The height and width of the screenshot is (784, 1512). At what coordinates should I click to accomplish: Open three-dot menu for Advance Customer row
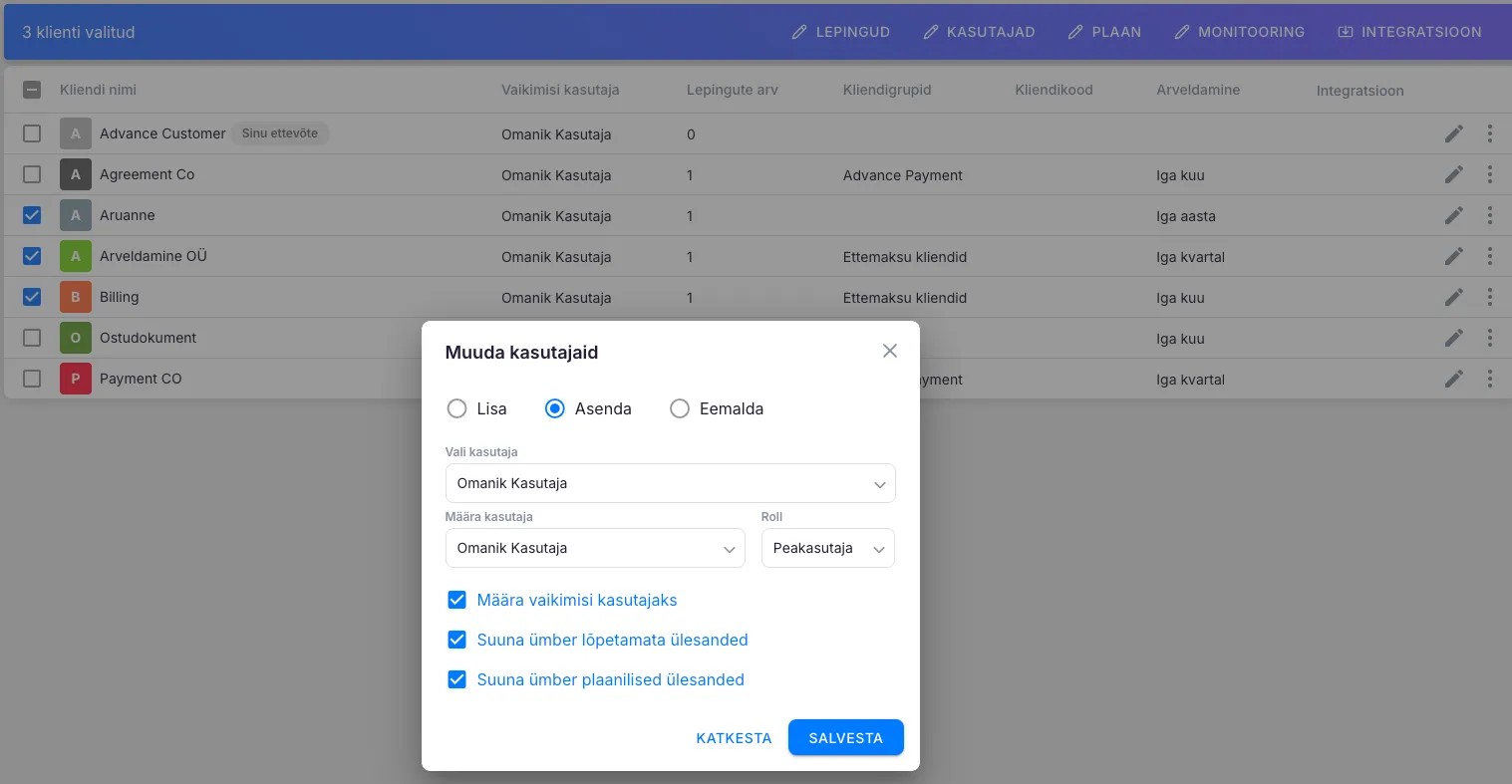click(x=1489, y=133)
